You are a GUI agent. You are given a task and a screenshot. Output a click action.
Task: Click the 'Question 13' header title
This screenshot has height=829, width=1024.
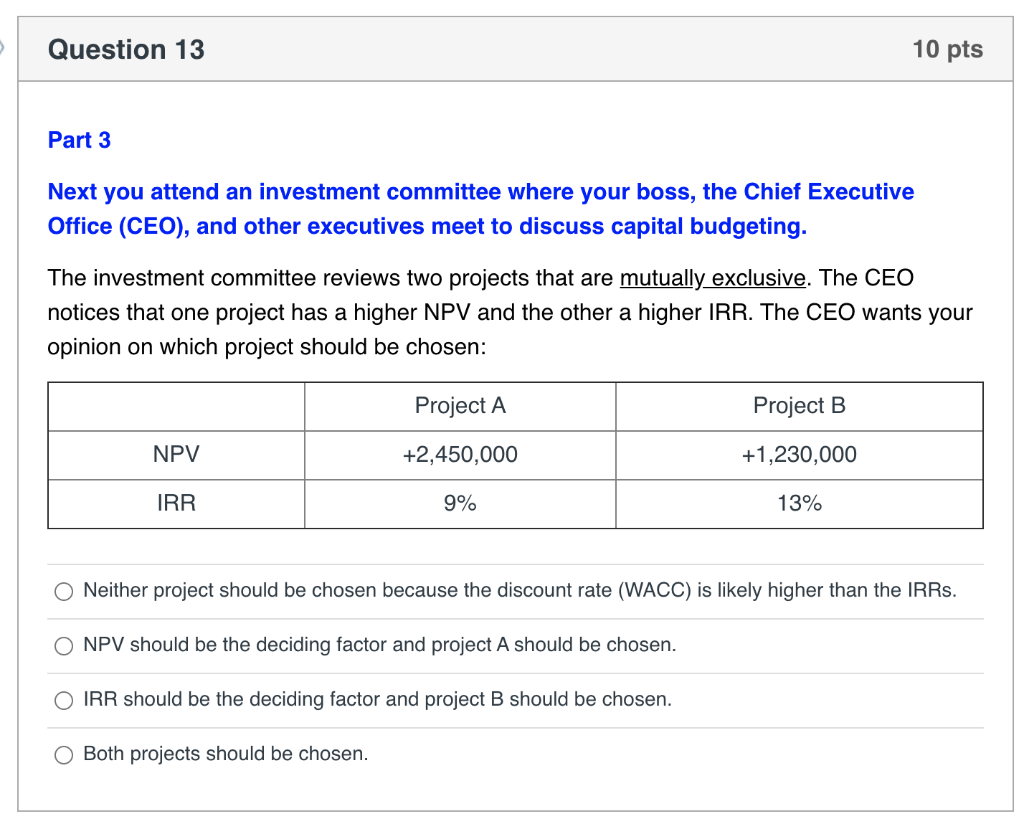126,50
